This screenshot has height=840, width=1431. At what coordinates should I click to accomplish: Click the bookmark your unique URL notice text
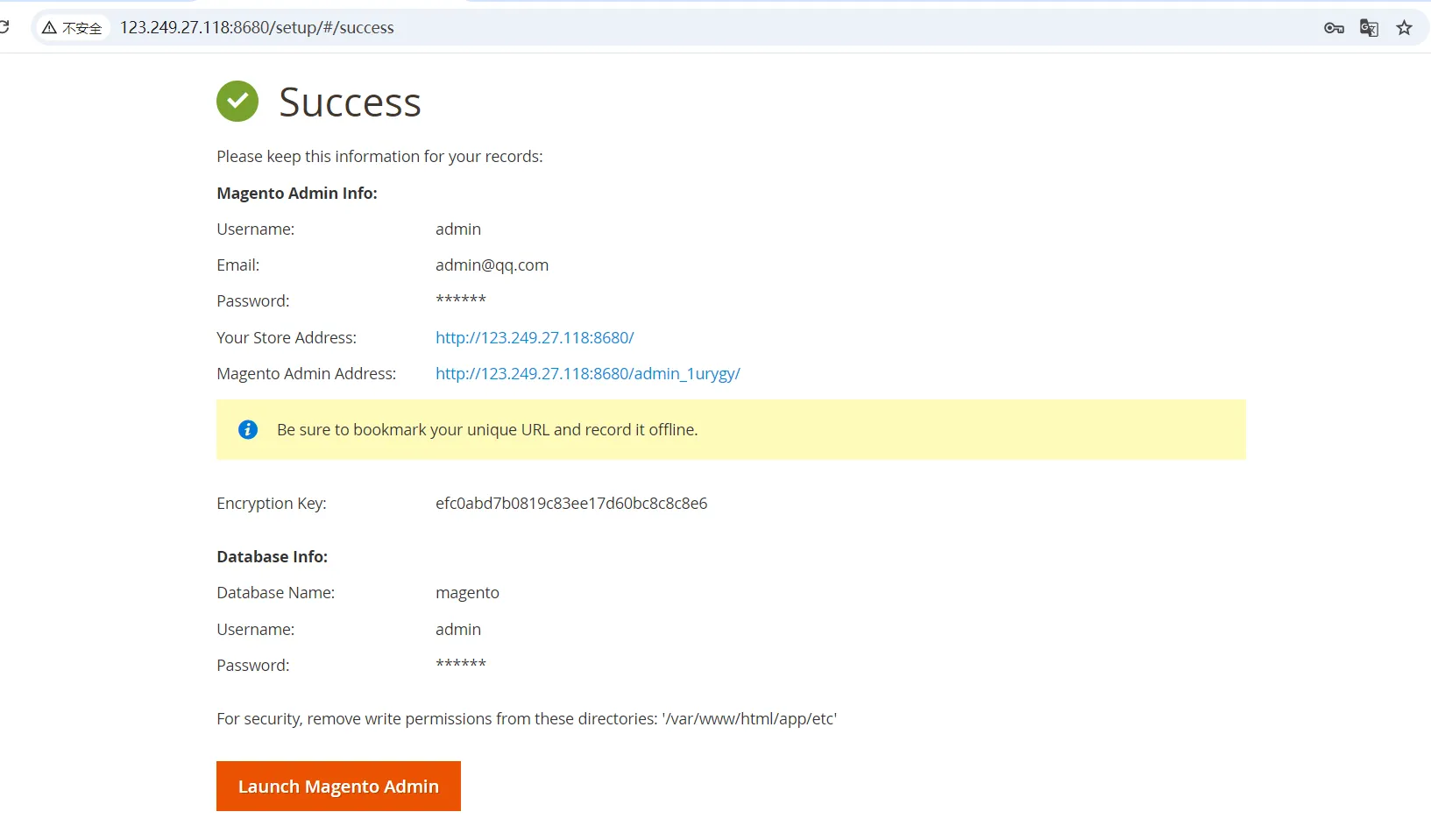[487, 430]
